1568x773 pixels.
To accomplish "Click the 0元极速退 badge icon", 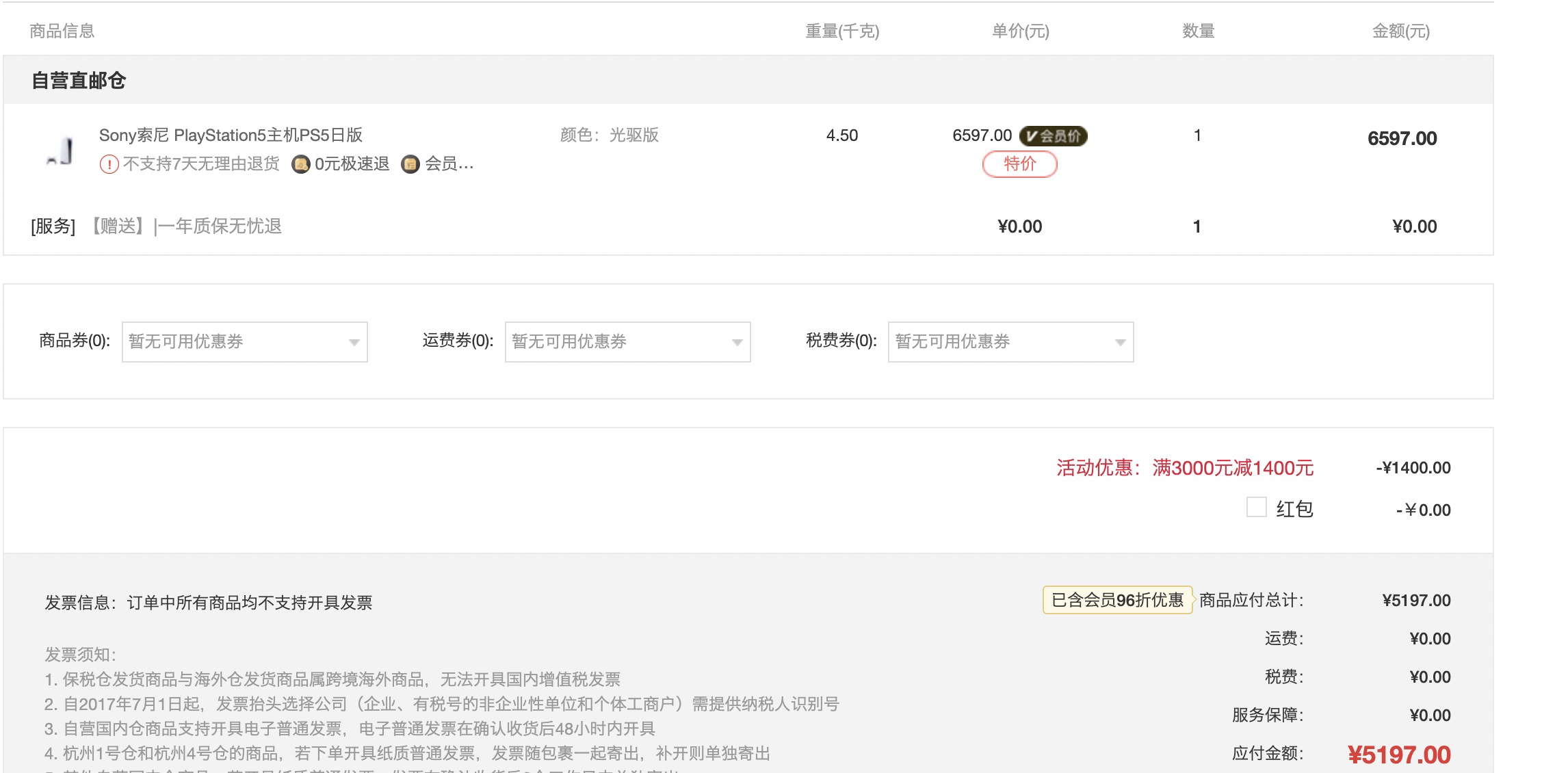I will click(300, 164).
